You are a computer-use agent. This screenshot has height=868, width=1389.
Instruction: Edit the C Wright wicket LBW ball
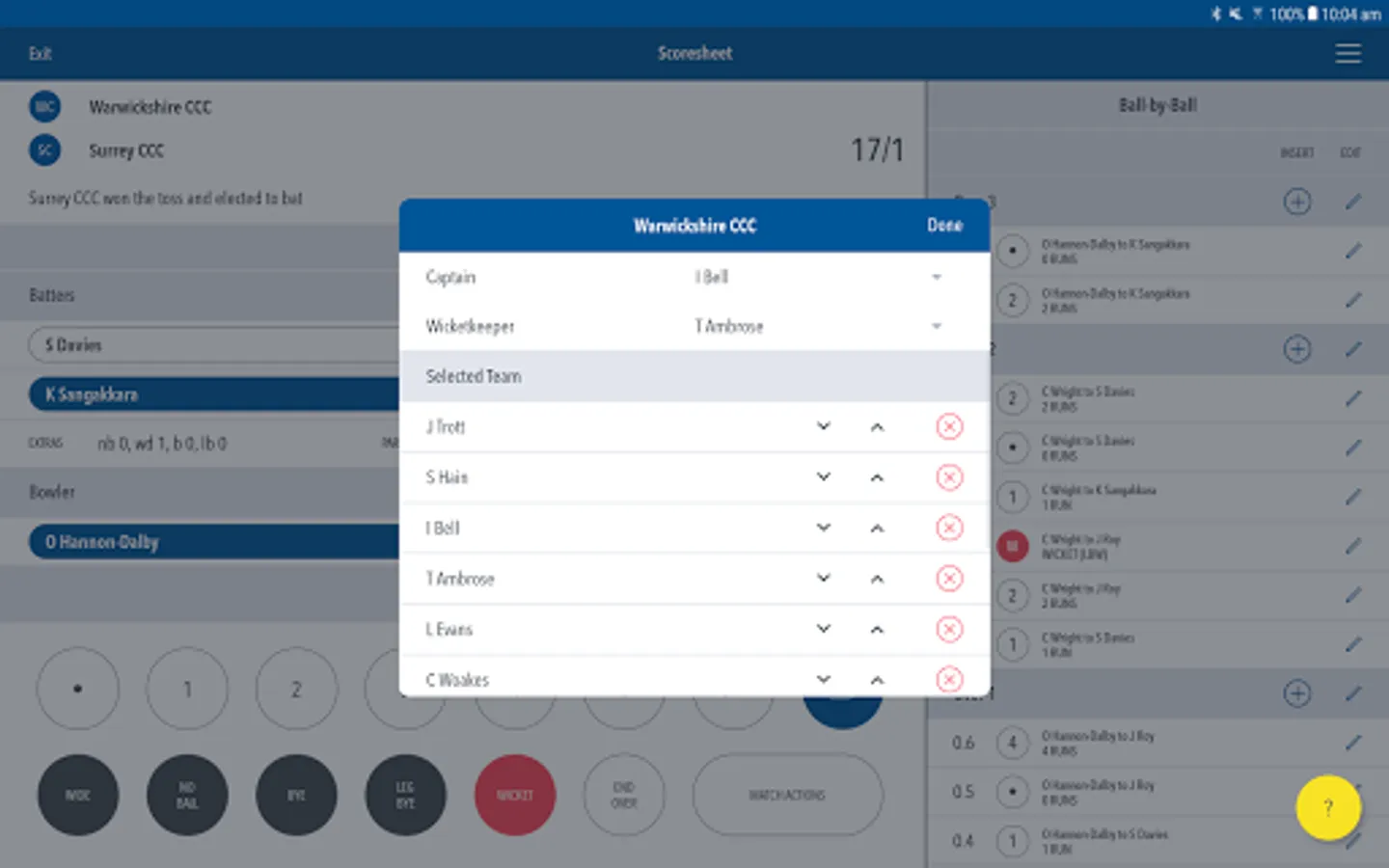point(1353,546)
